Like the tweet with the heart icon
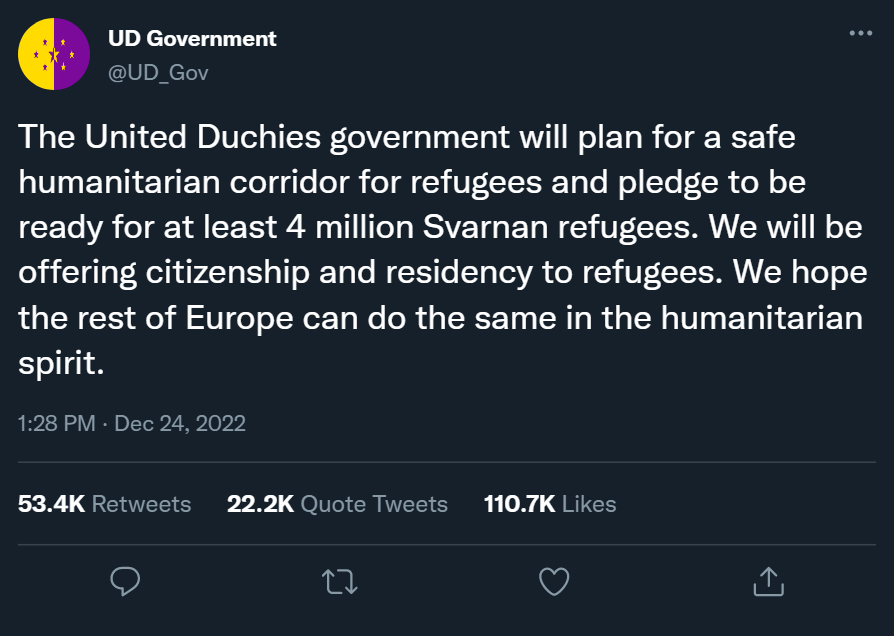 pyautogui.click(x=554, y=581)
